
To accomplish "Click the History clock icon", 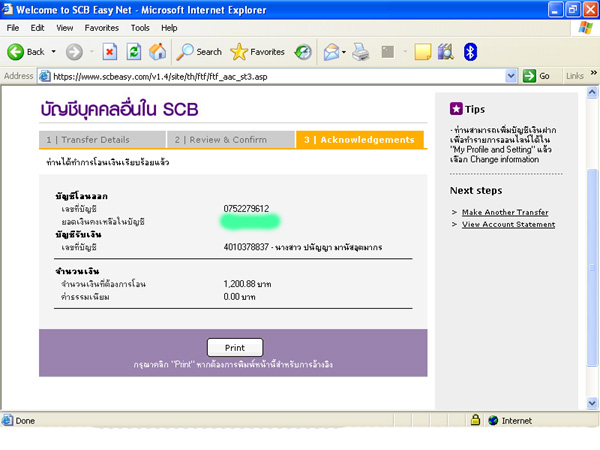I will 303,52.
